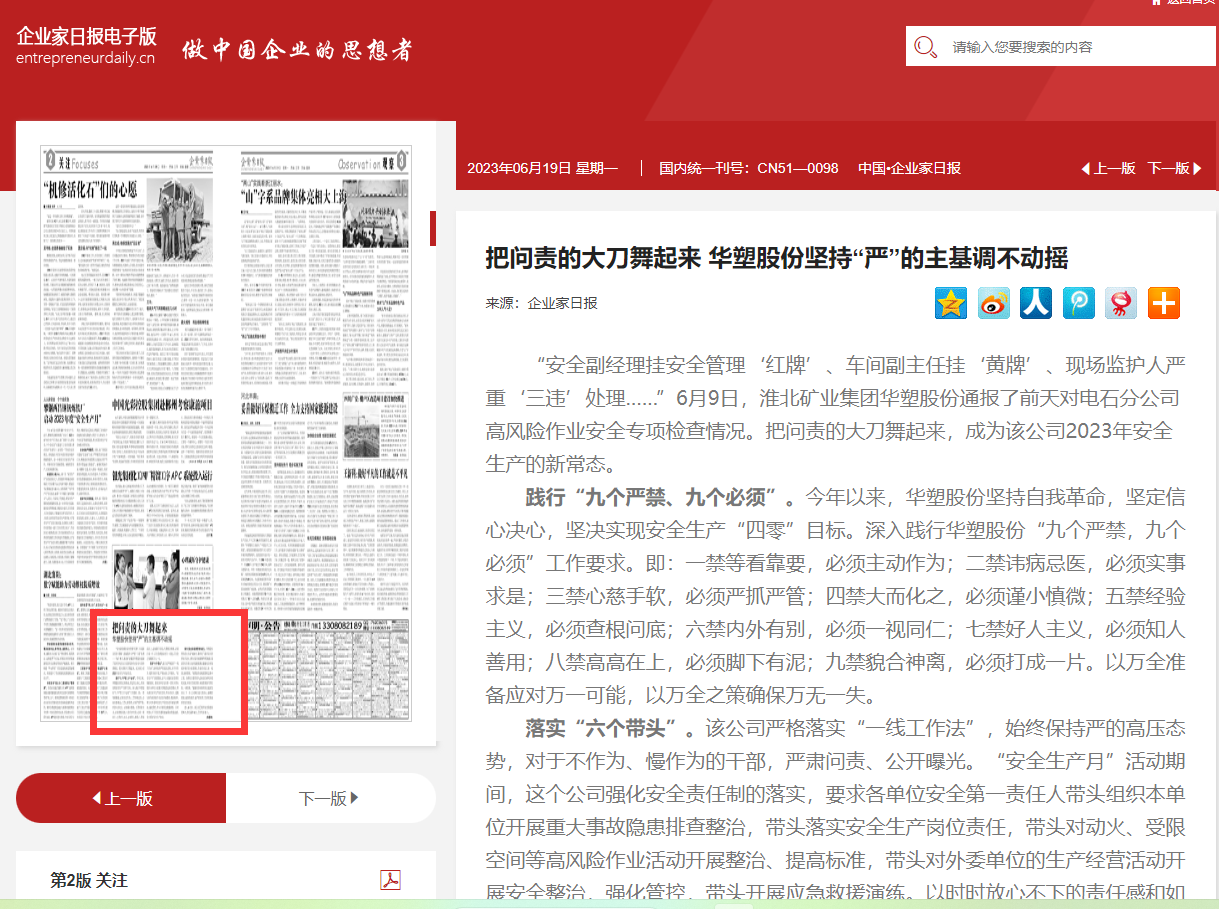
Task: Click the entrepreneurdaily.cn site logo
Action: tap(86, 46)
